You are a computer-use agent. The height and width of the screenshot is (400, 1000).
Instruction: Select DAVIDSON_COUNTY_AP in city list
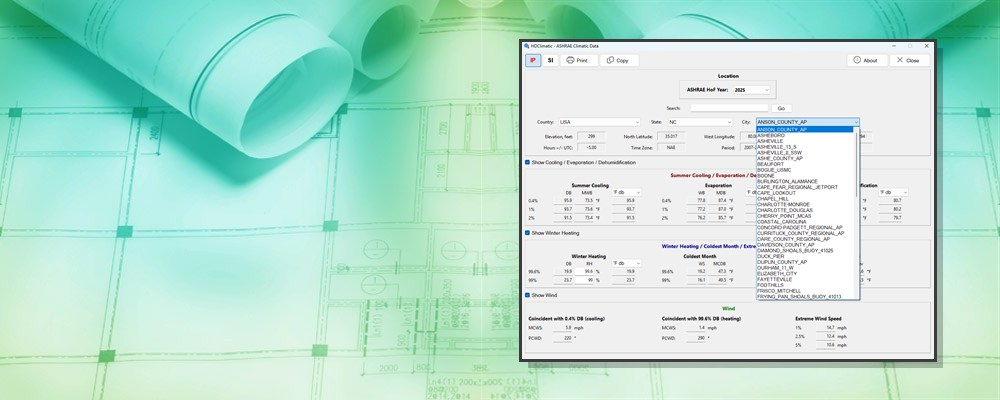(x=804, y=244)
